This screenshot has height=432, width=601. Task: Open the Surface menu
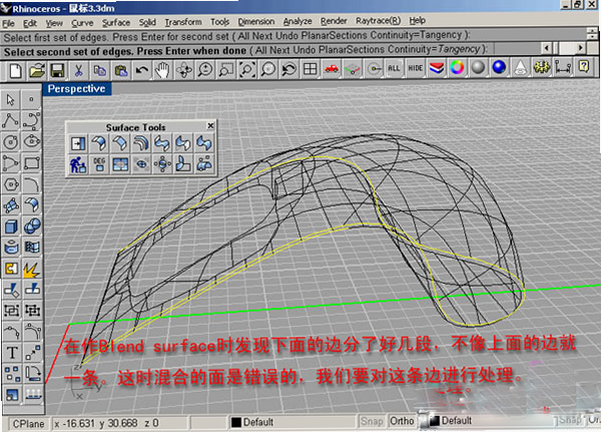tap(116, 23)
